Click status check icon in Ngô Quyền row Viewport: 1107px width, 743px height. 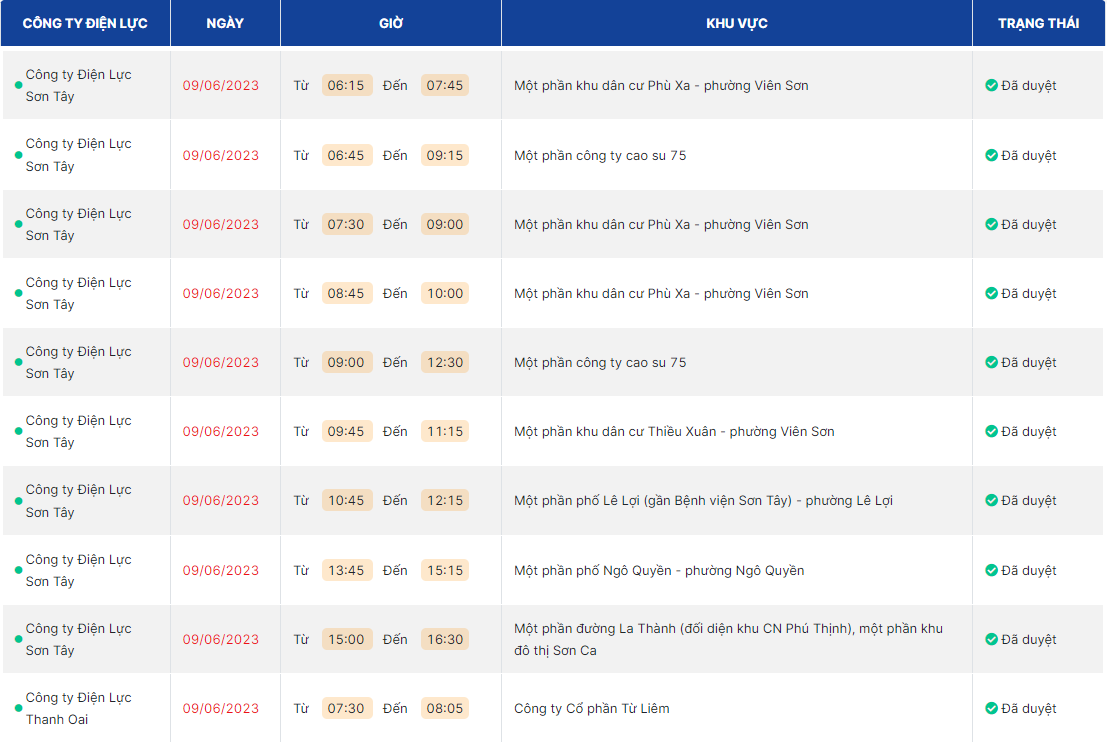click(x=991, y=571)
